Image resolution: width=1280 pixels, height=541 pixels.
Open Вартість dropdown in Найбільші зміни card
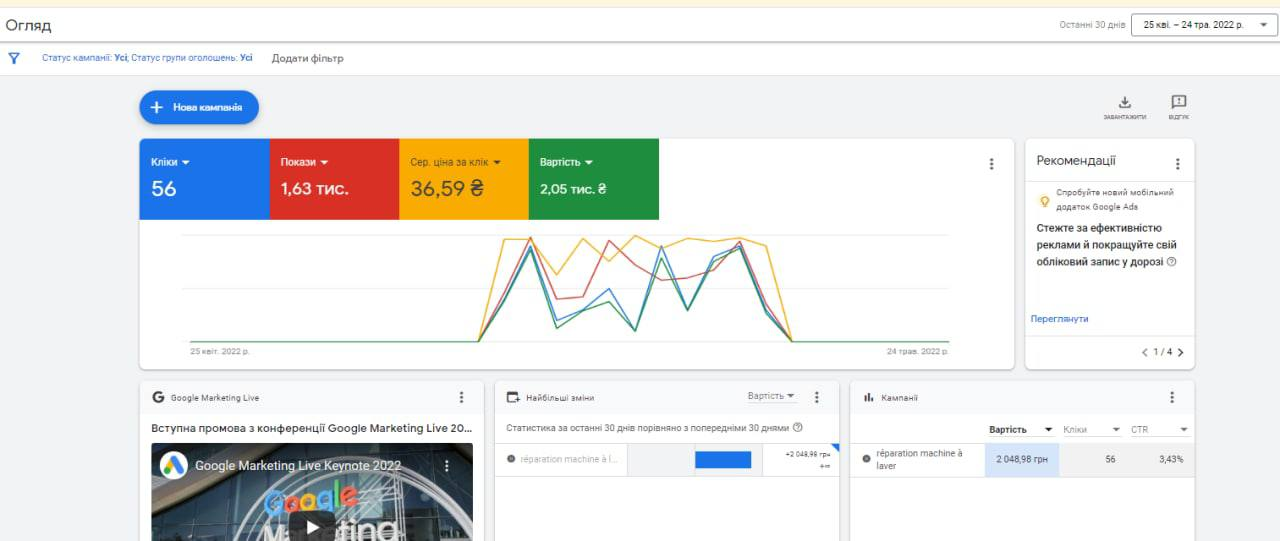pyautogui.click(x=771, y=396)
